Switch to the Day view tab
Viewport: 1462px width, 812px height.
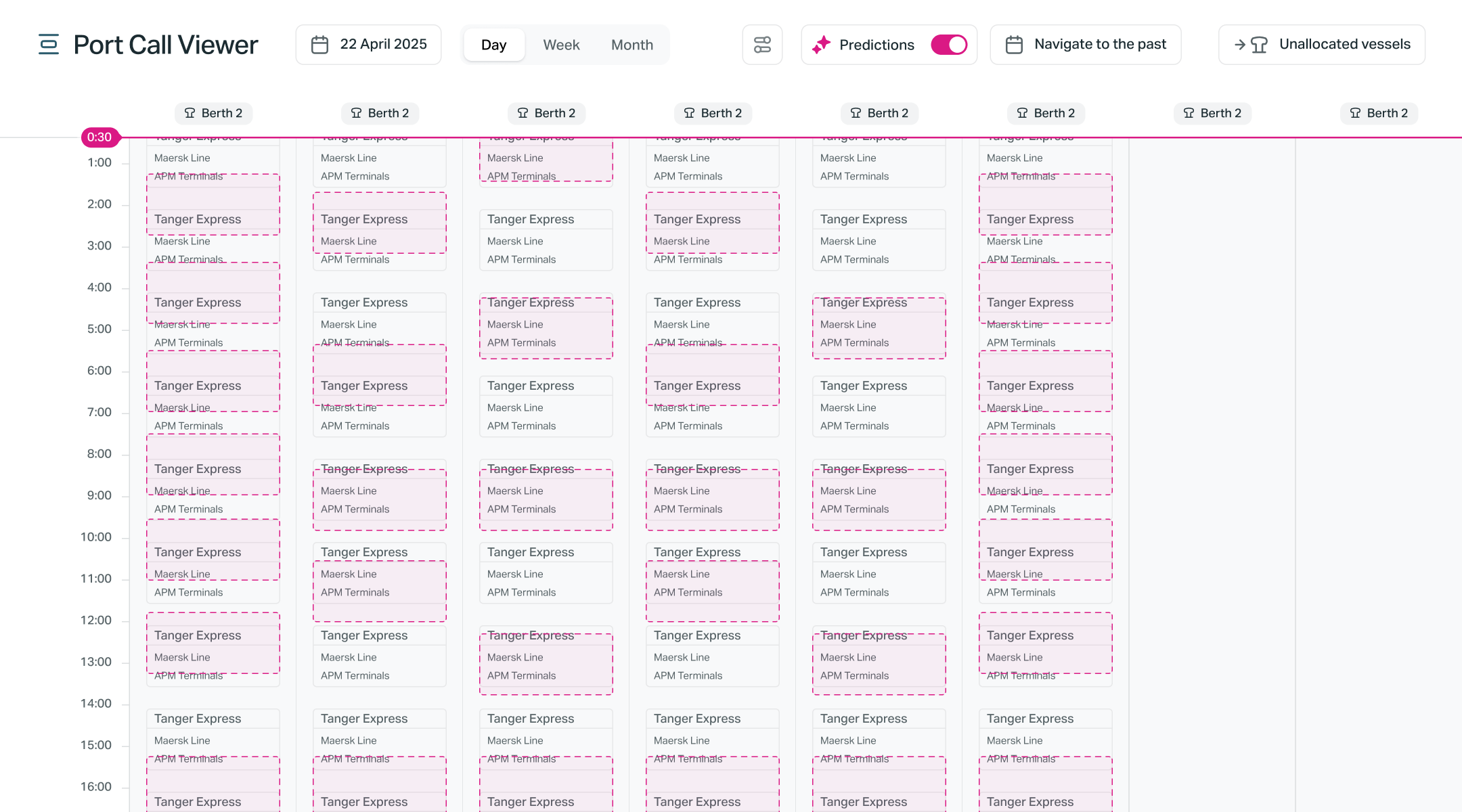(494, 45)
